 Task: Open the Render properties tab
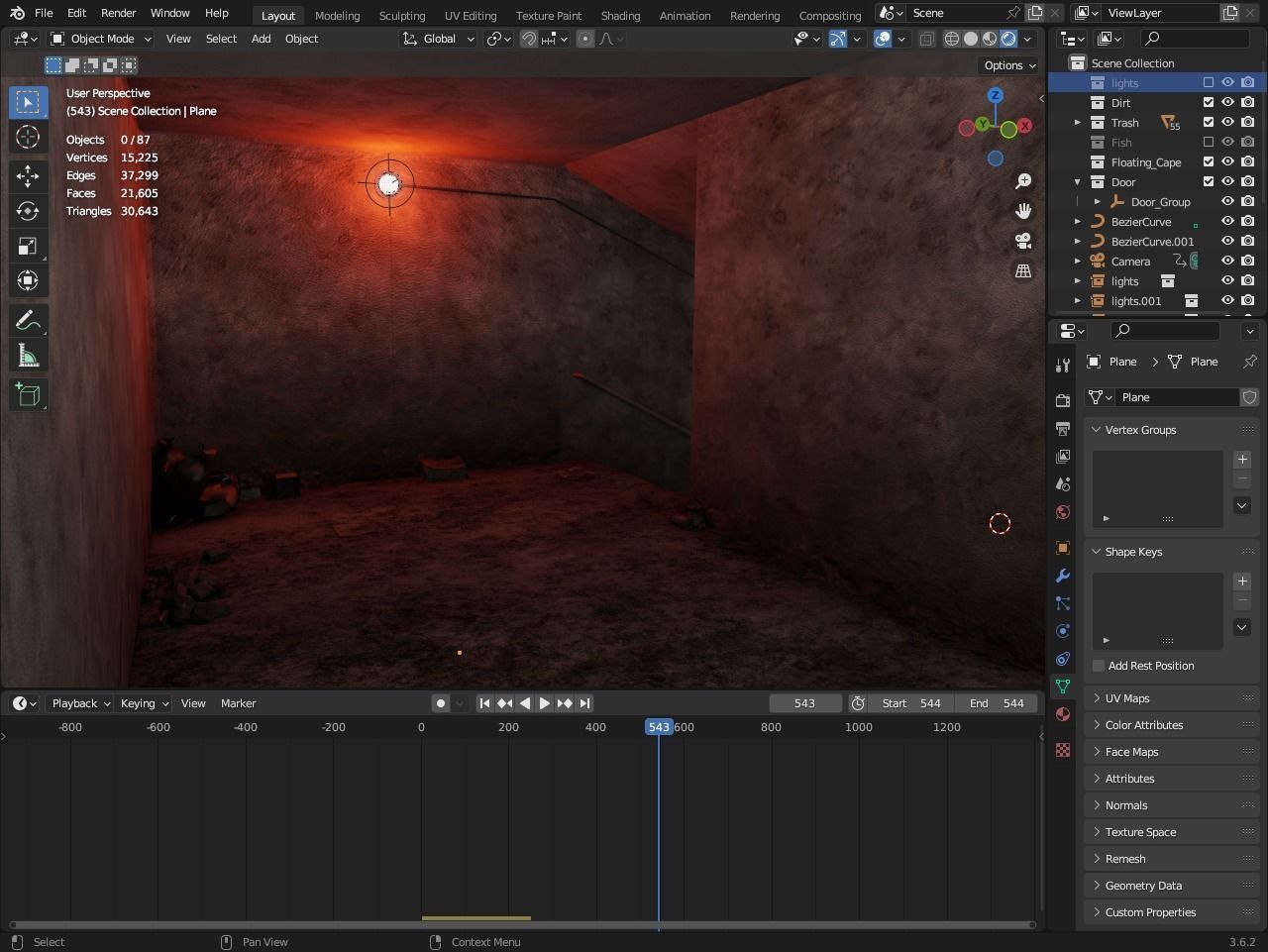click(1063, 401)
